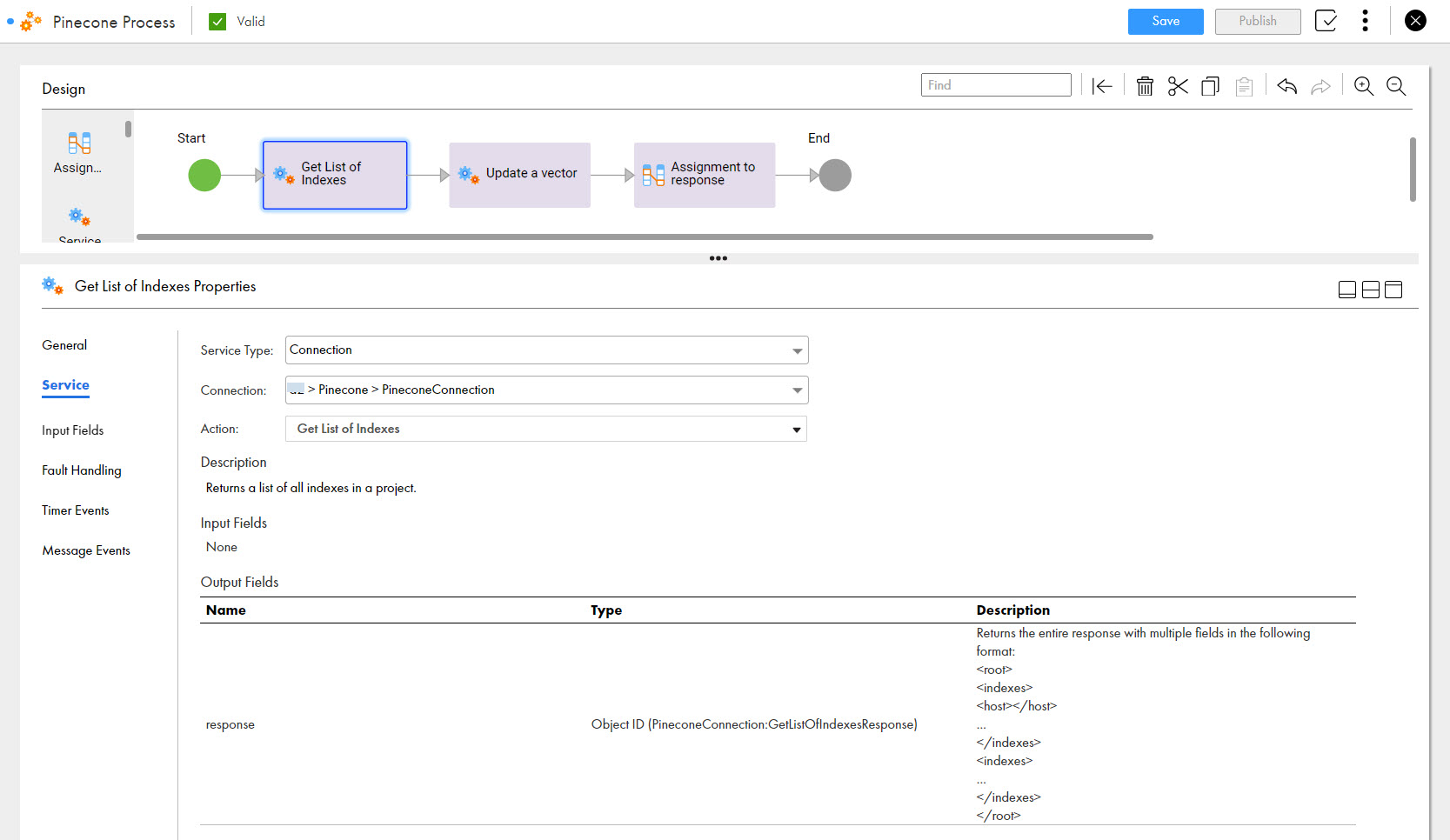The height and width of the screenshot is (840, 1450).
Task: Click the gray End node
Action: [835, 176]
